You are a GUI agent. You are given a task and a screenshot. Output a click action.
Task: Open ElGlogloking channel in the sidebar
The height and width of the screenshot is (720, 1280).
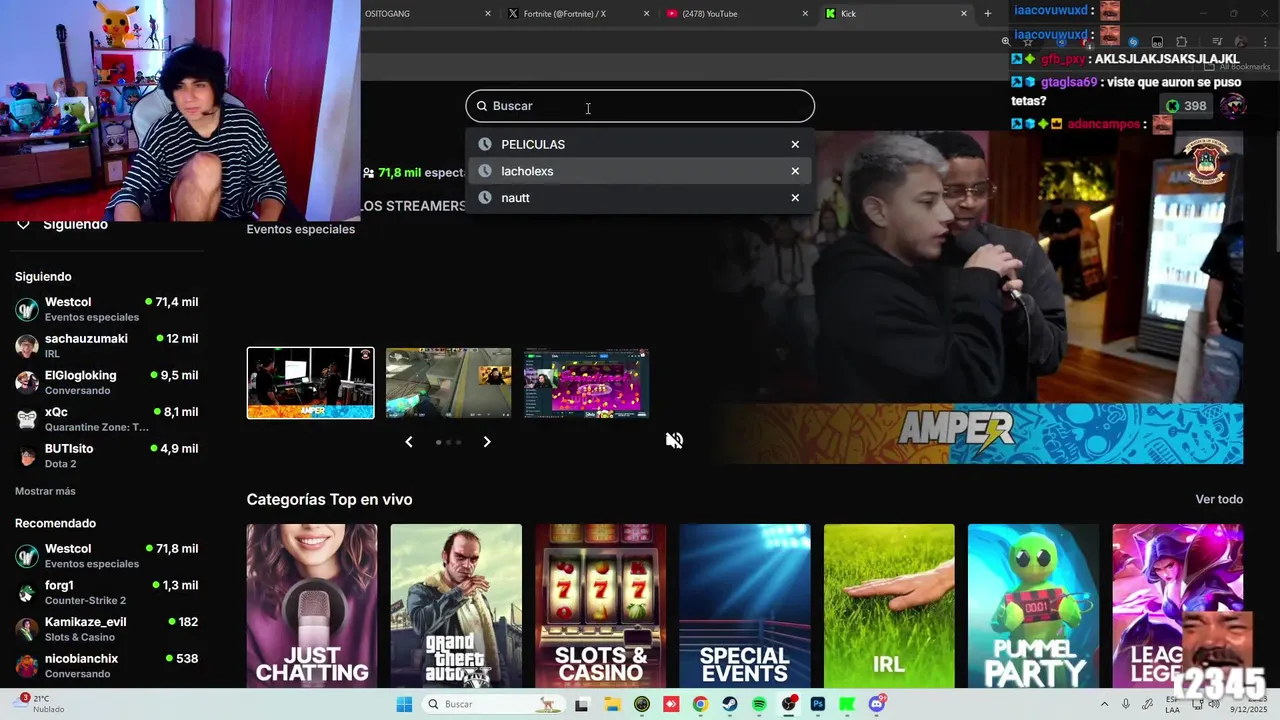(x=107, y=382)
